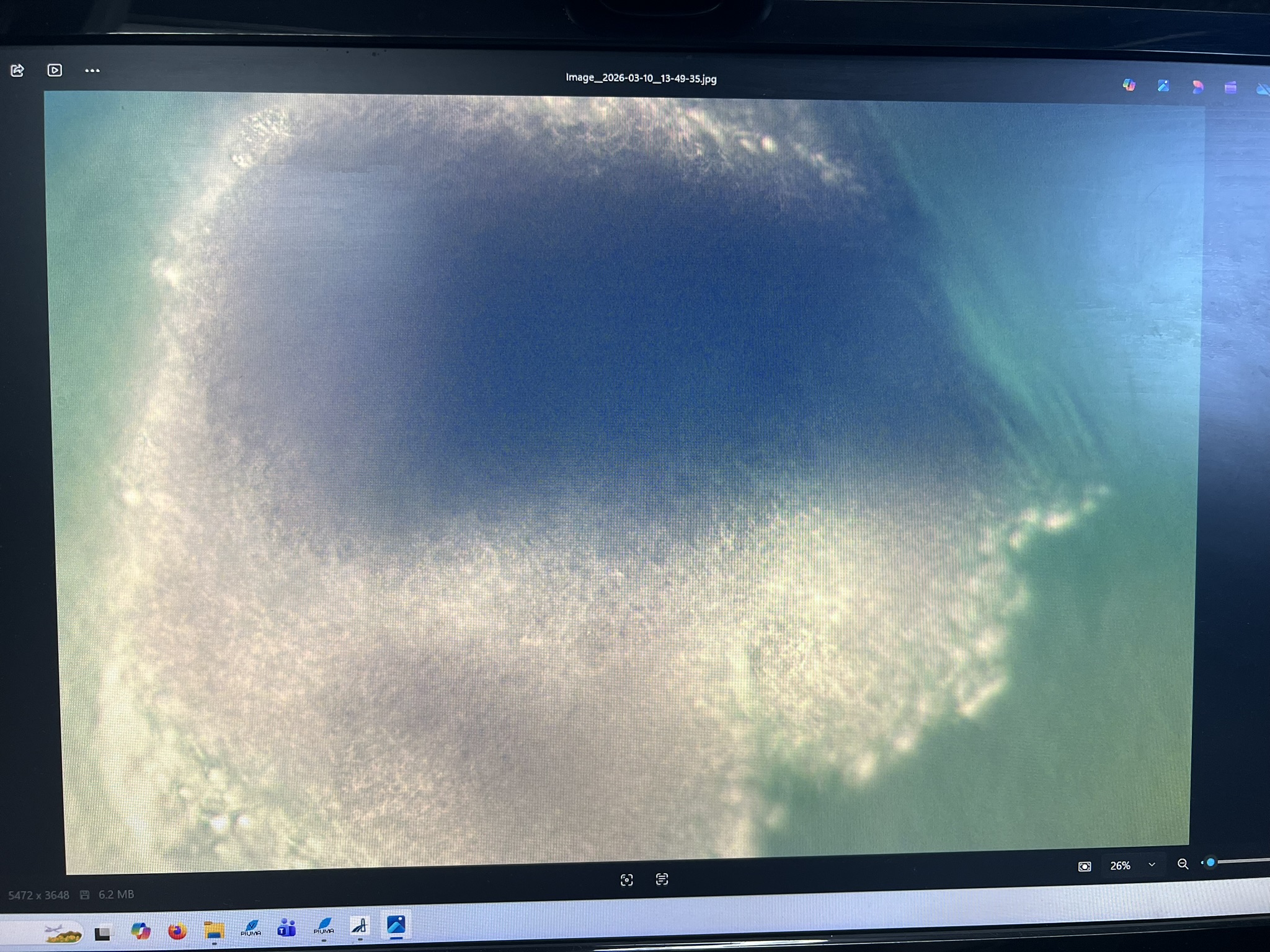1270x952 pixels.
Task: Start the slideshow from the top toolbar
Action: coord(55,70)
